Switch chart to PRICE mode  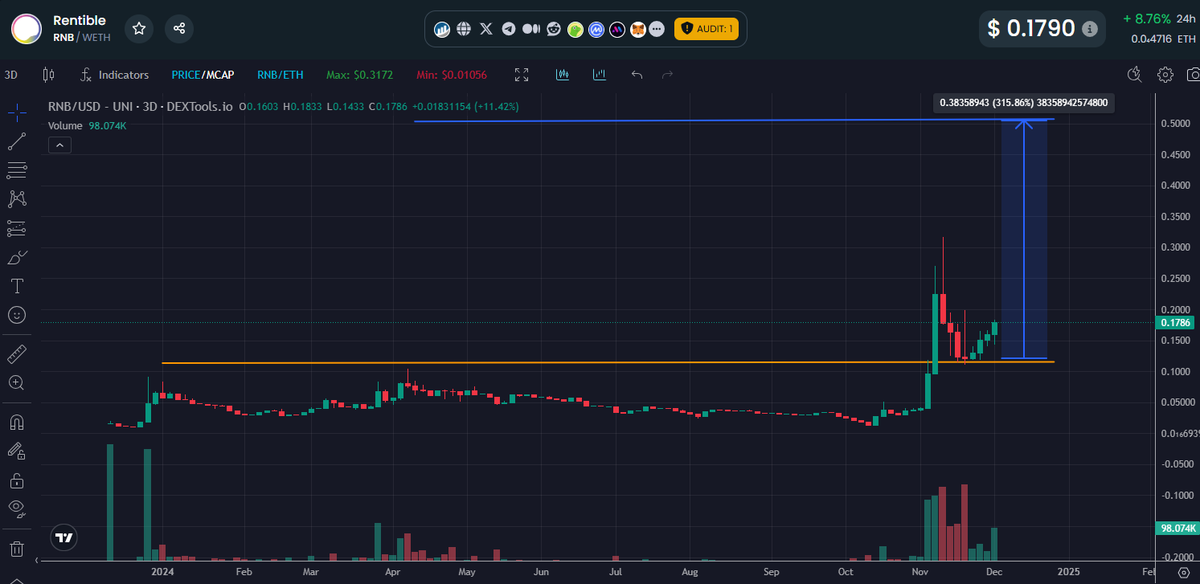pos(185,75)
